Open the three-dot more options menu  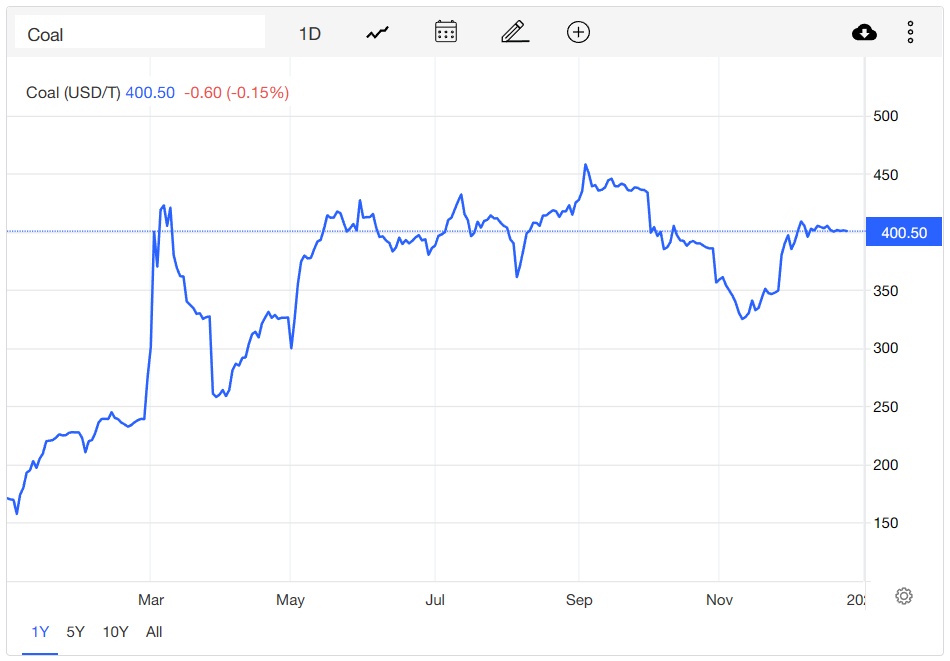coord(911,33)
